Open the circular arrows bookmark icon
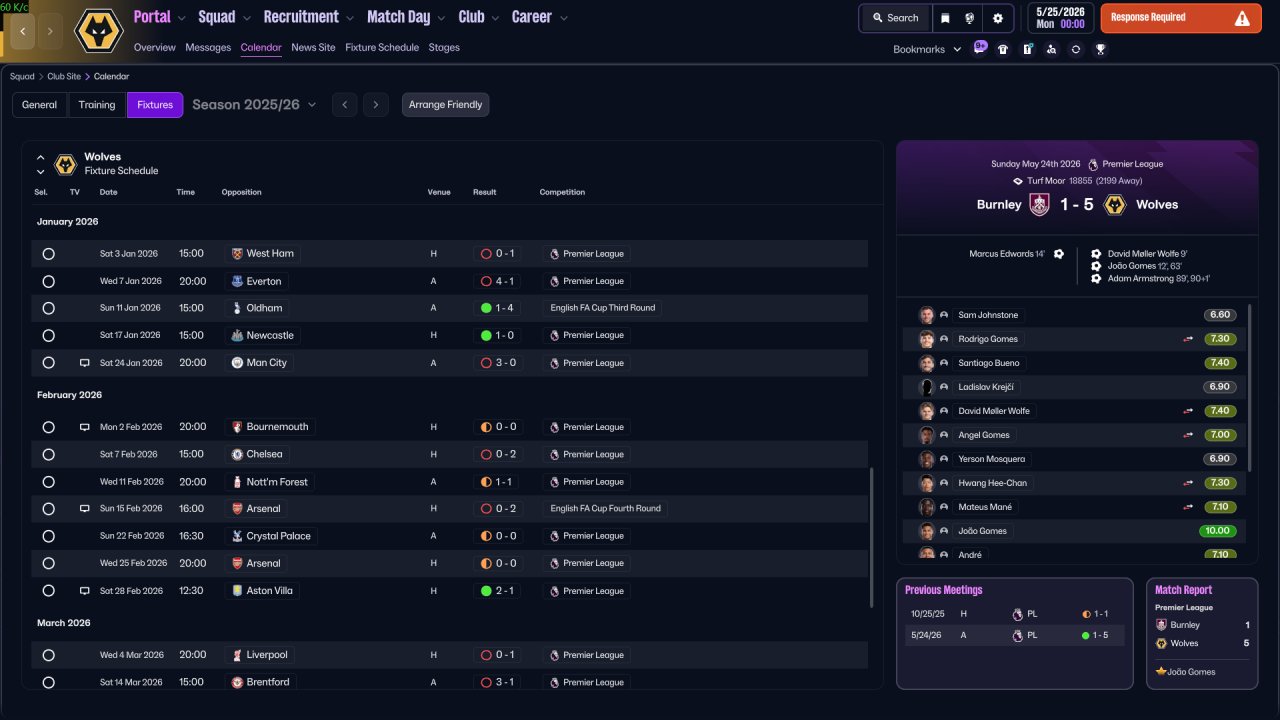This screenshot has width=1280, height=720. coord(1075,49)
